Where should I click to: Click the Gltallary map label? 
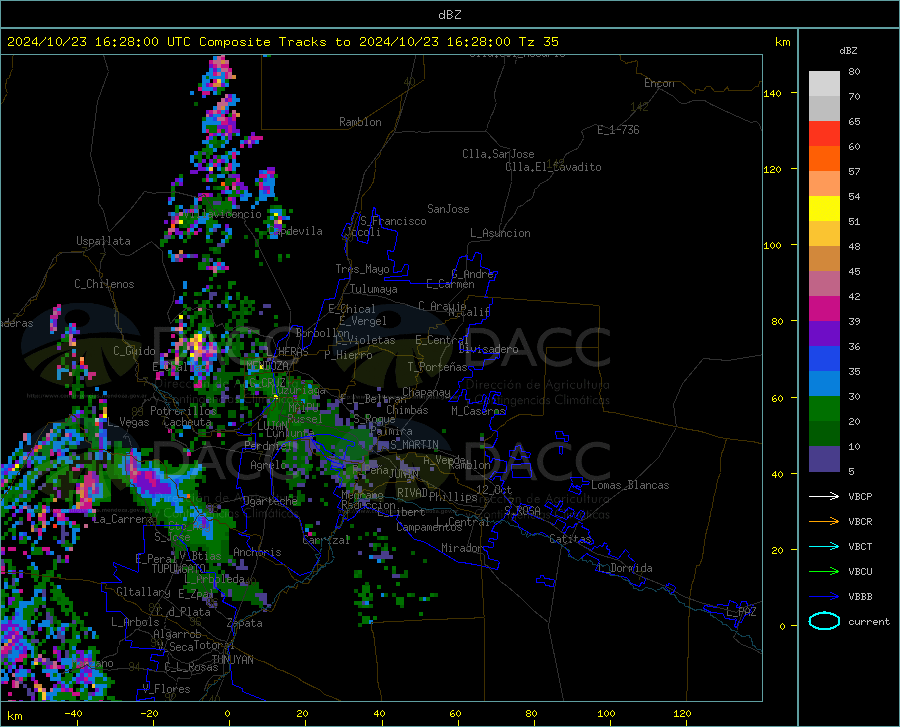point(143,592)
